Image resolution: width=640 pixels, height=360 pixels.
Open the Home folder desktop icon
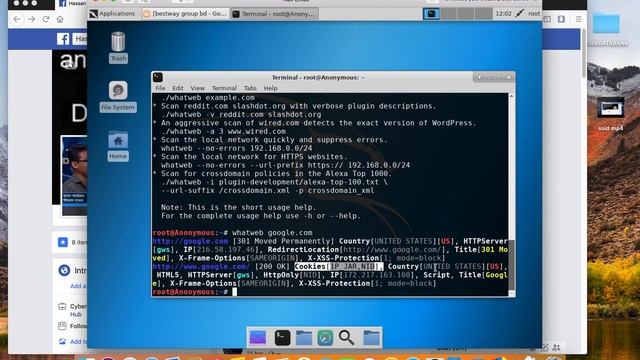118,145
